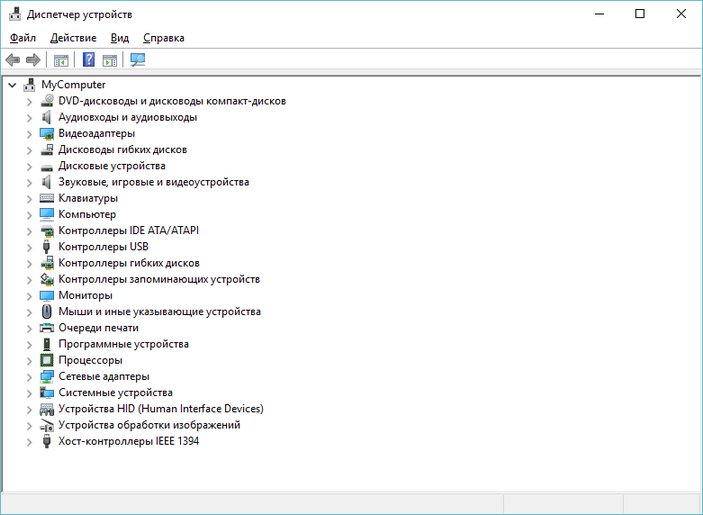This screenshot has width=703, height=515.
Task: Click the show/hide console tree toolbar icon
Action: click(61, 60)
